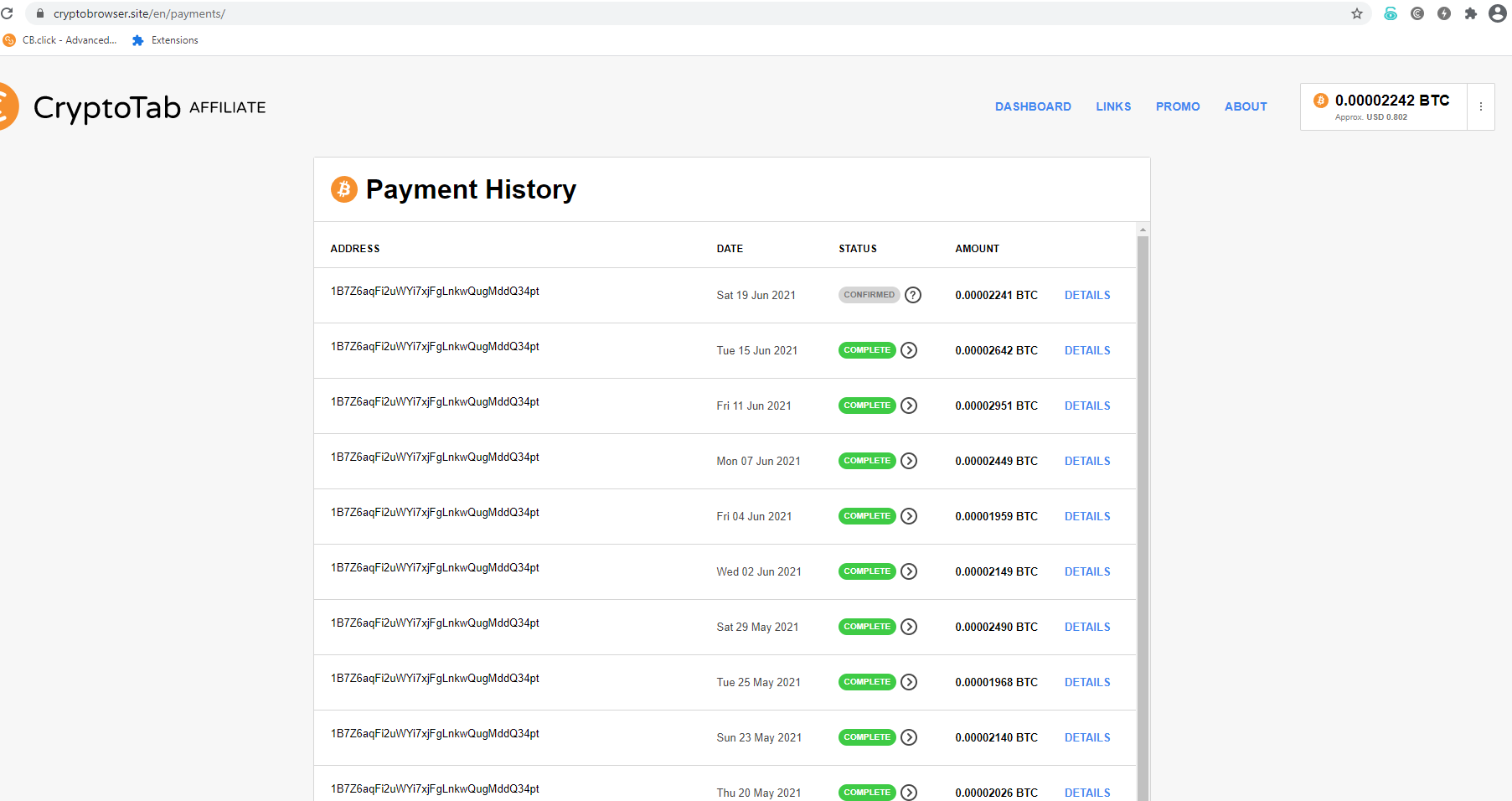Click the address bar URL field
This screenshot has height=801, width=1512.
click(x=700, y=13)
